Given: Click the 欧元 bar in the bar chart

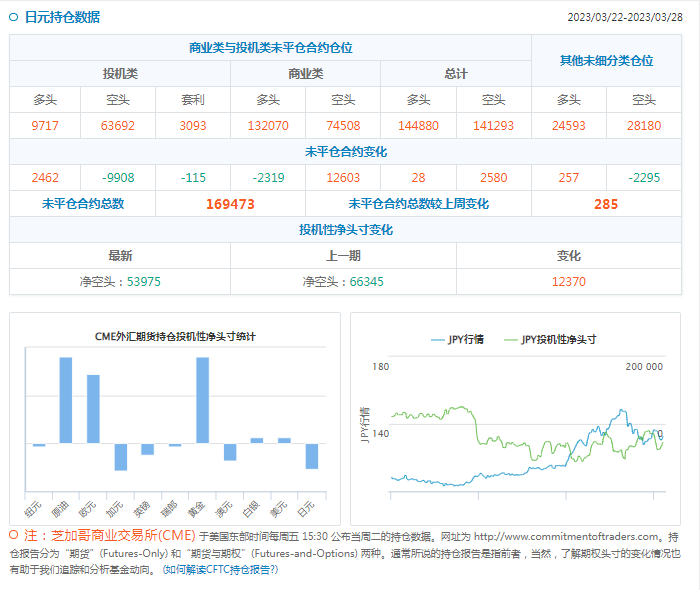Looking at the screenshot, I should coord(93,409).
